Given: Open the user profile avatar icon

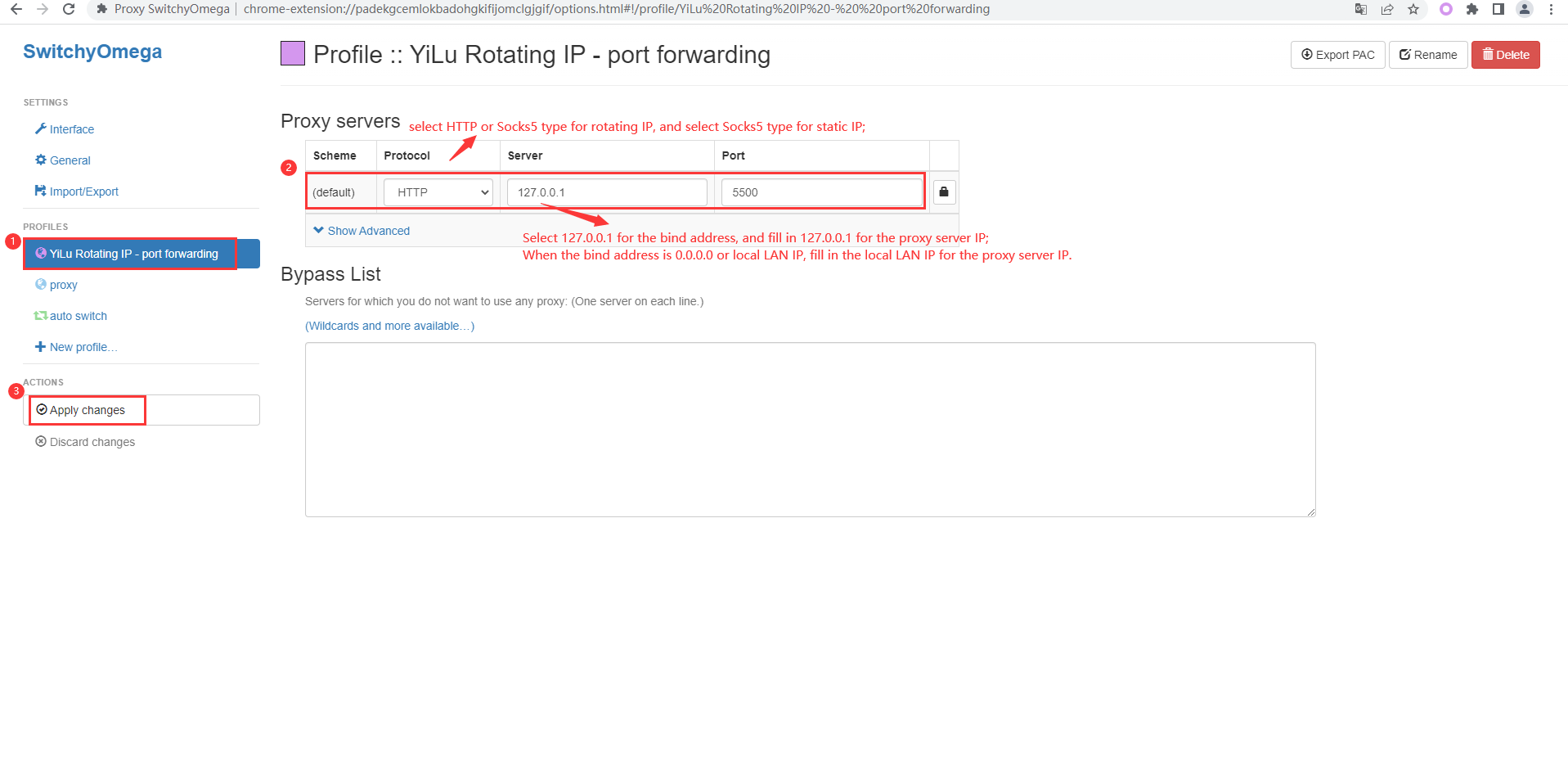Looking at the screenshot, I should coord(1525,9).
